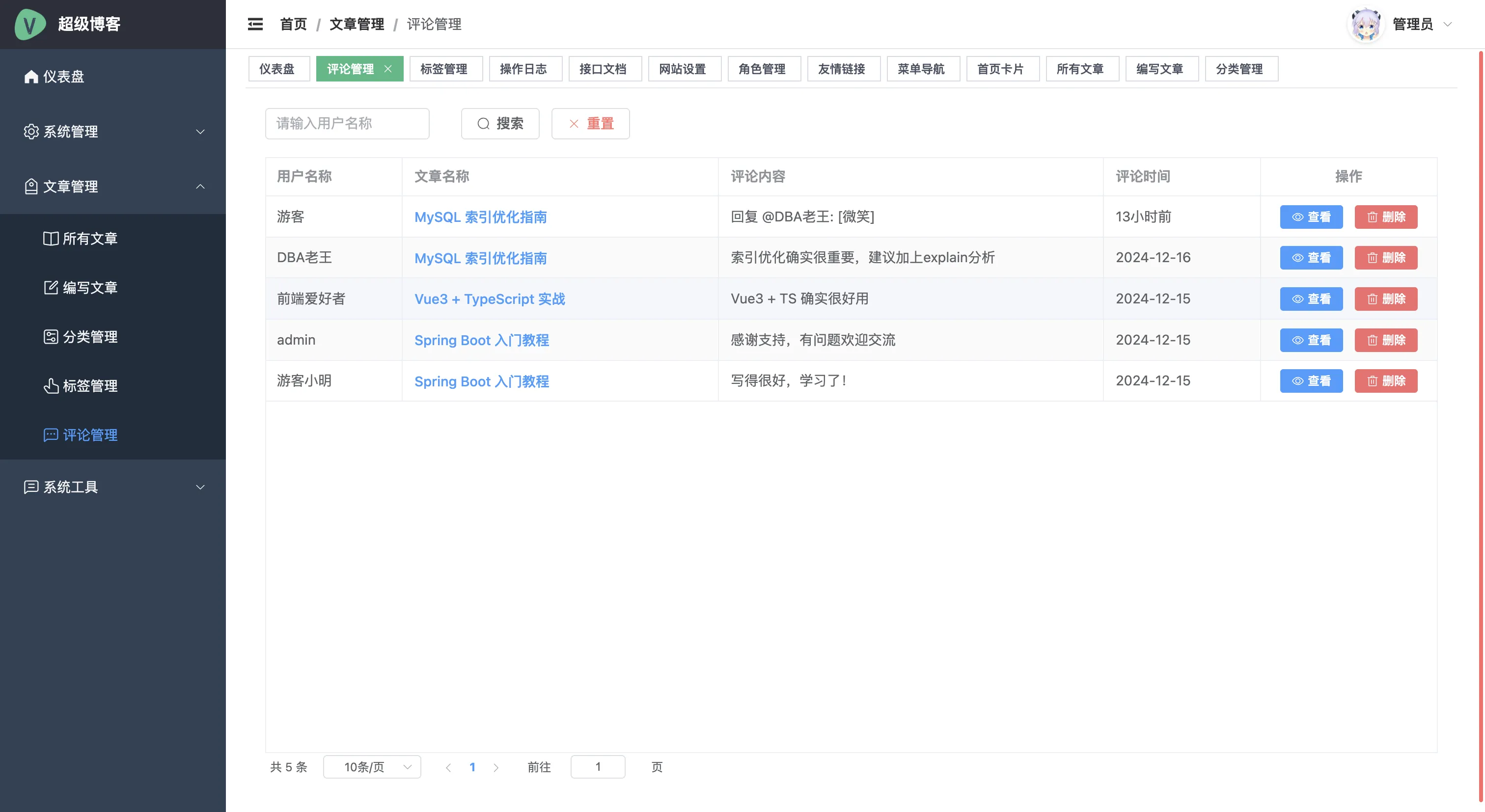Screen dimensions: 1485x812
Task: Click the green V logo
Action: (30, 24)
